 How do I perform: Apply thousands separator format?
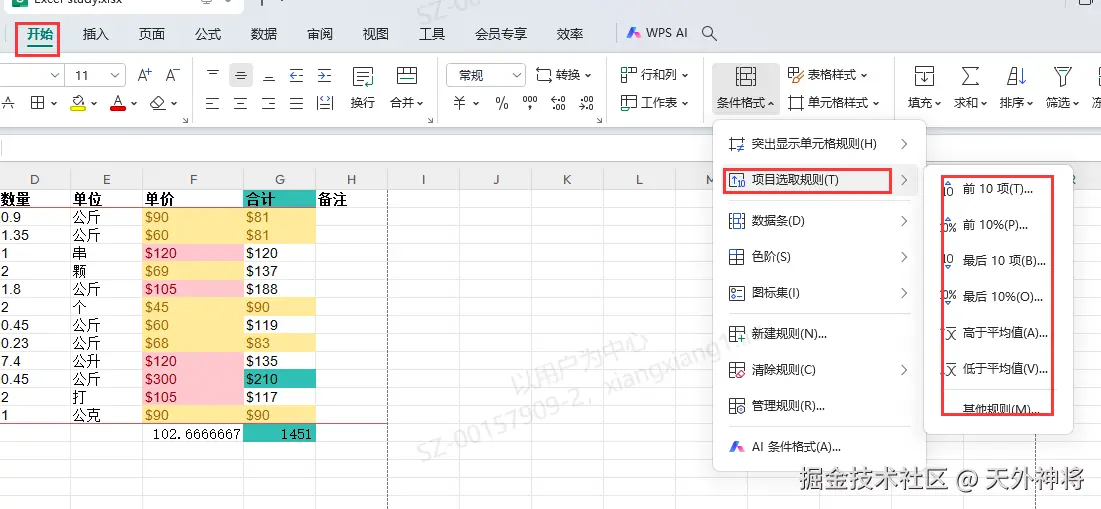click(530, 103)
